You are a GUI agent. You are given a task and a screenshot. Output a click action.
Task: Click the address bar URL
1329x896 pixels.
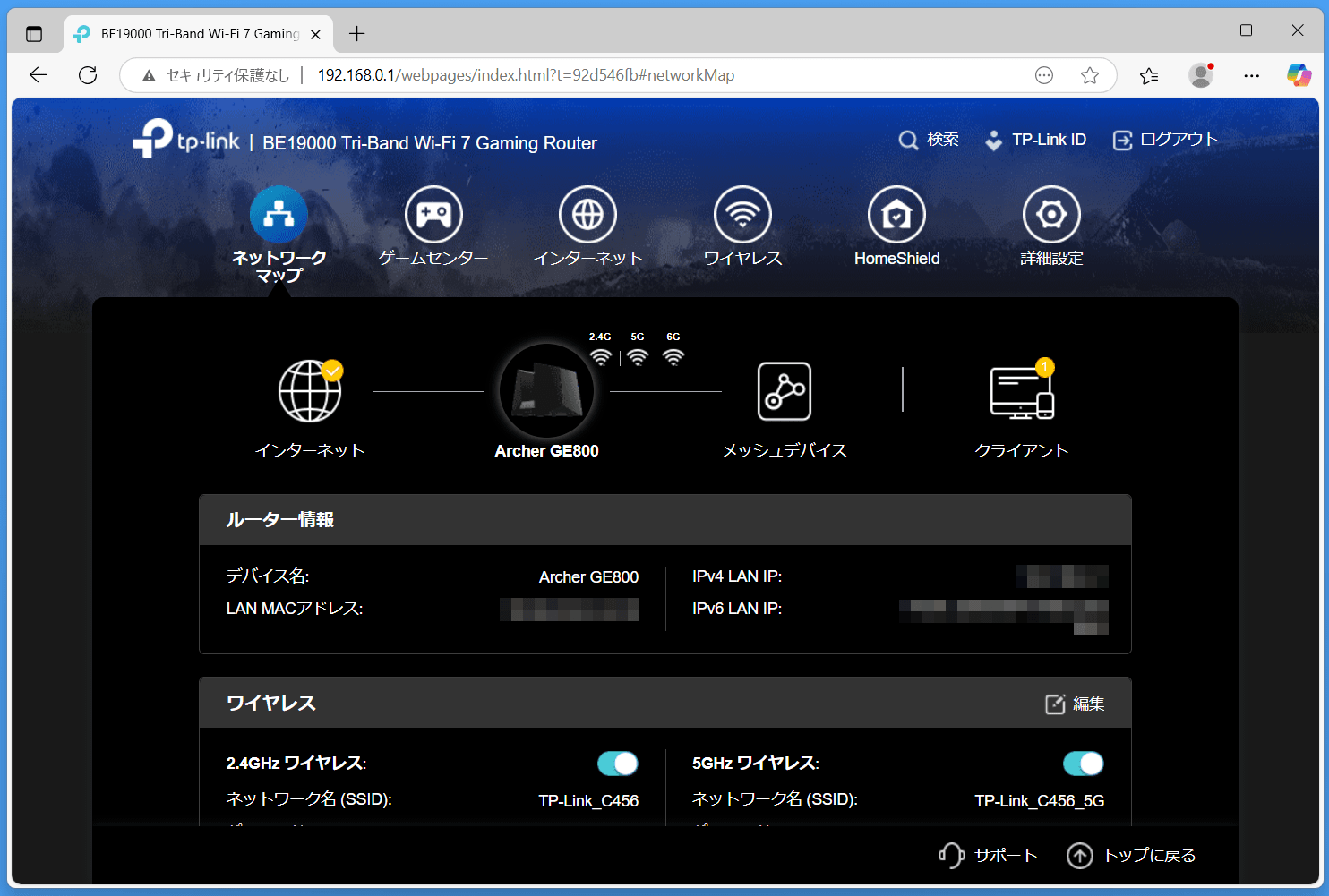[x=526, y=75]
